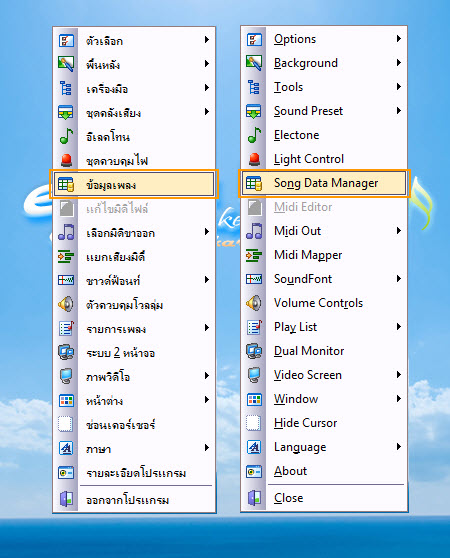Open the Background menu entry
This screenshot has height=558, width=450.
(x=324, y=63)
